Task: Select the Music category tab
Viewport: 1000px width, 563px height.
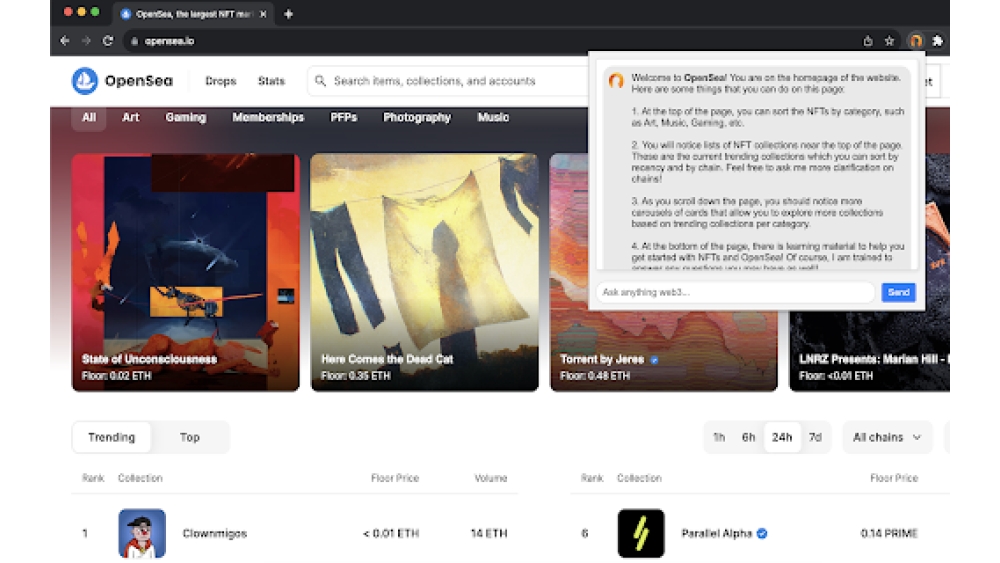Action: 493,117
